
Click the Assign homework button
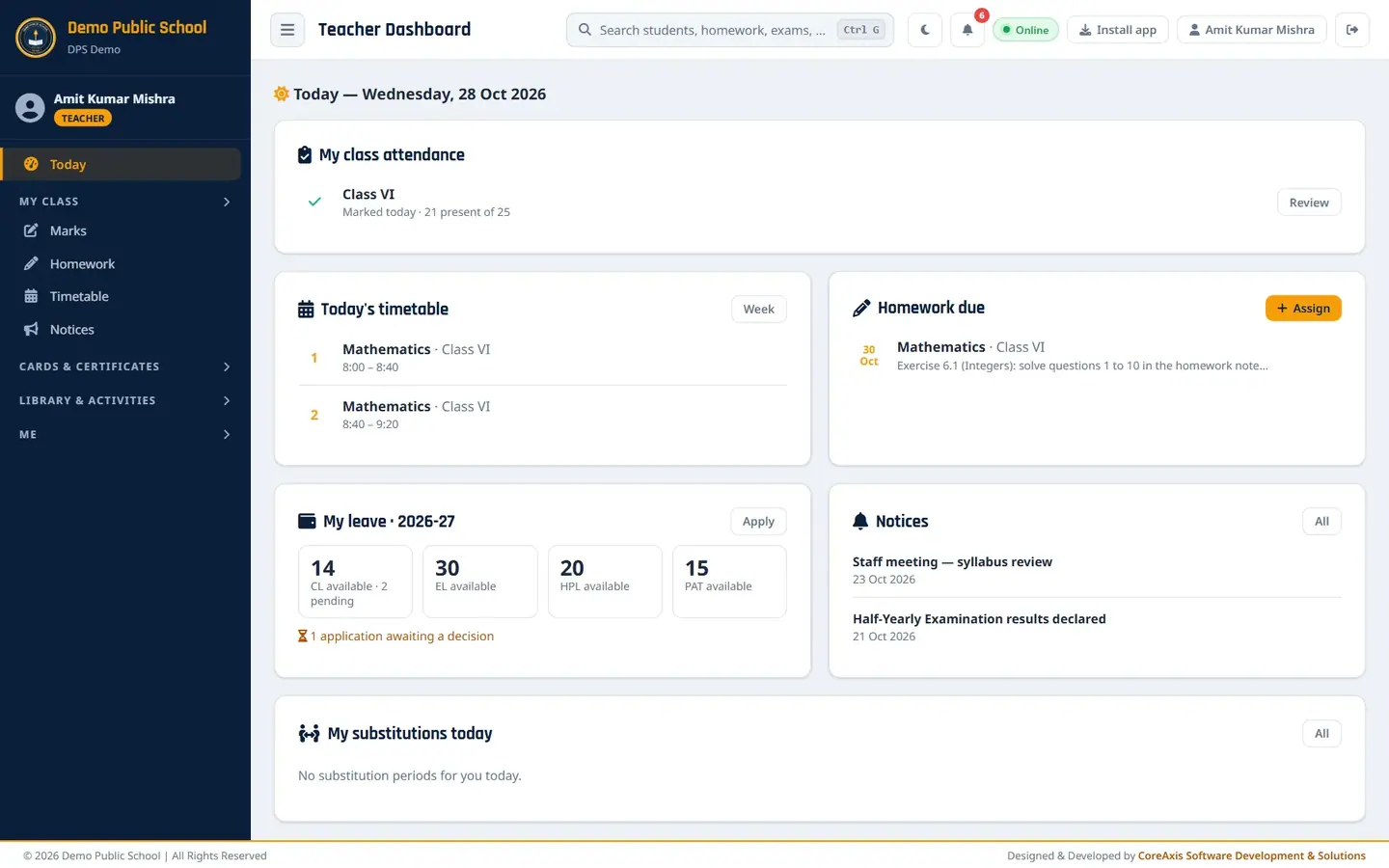pyautogui.click(x=1303, y=309)
